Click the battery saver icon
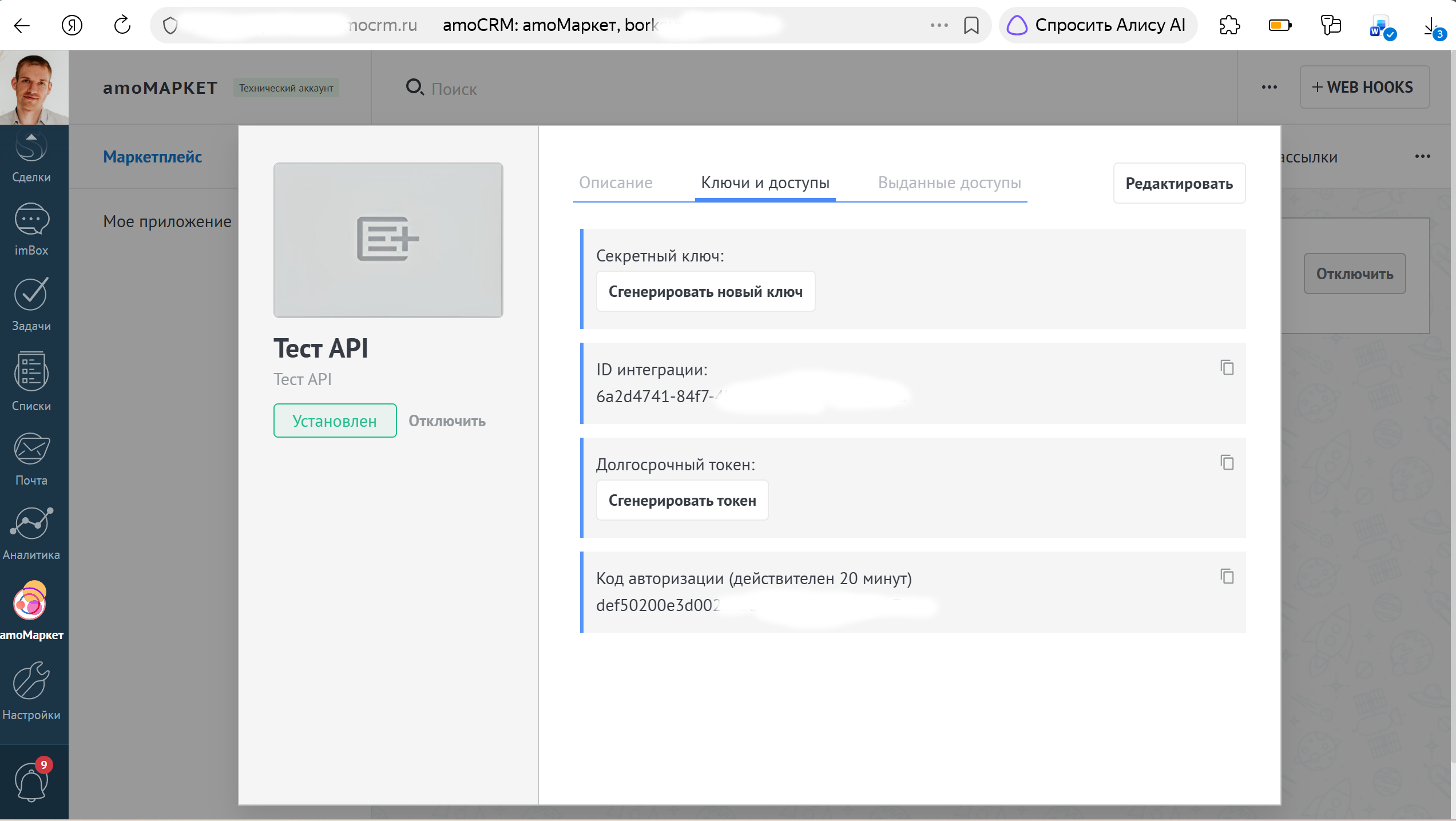Image resolution: width=1456 pixels, height=821 pixels. coord(1280,25)
